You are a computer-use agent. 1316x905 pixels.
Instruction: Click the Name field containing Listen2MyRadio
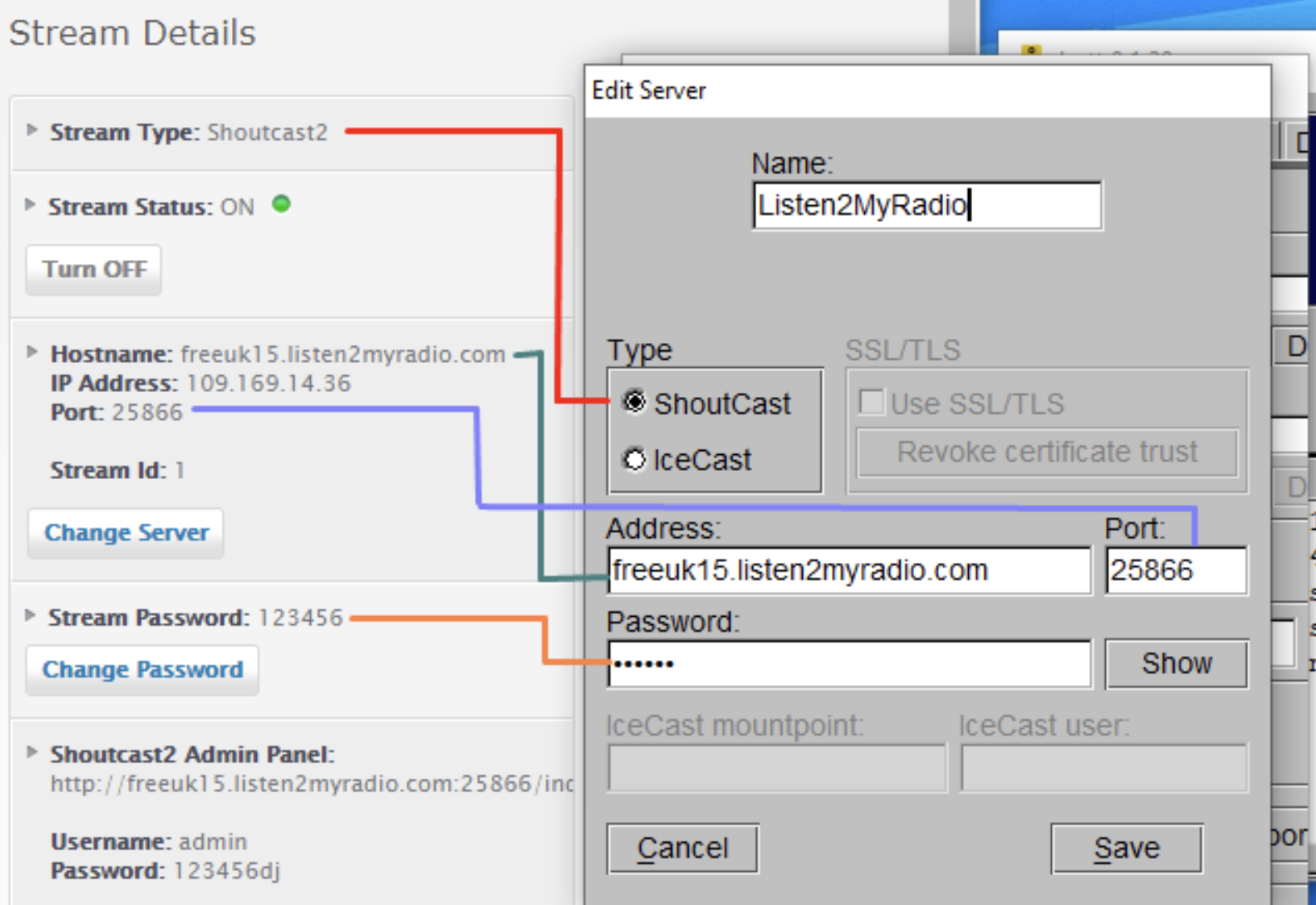pyautogui.click(x=926, y=205)
